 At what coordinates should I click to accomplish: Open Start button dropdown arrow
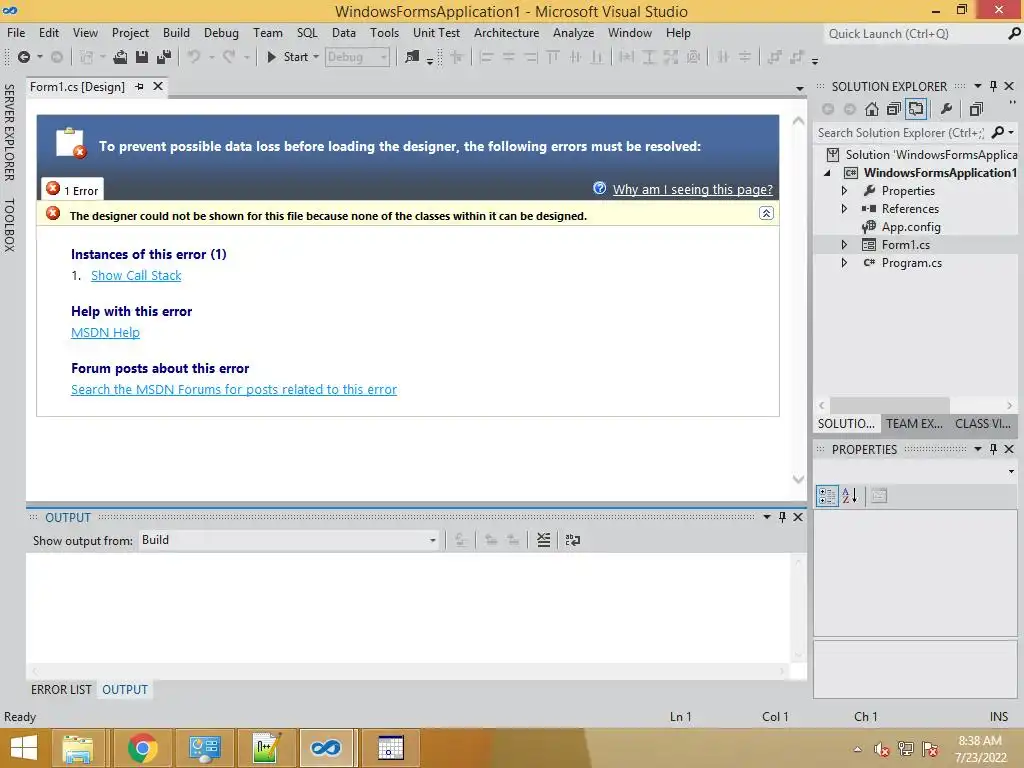click(x=316, y=57)
